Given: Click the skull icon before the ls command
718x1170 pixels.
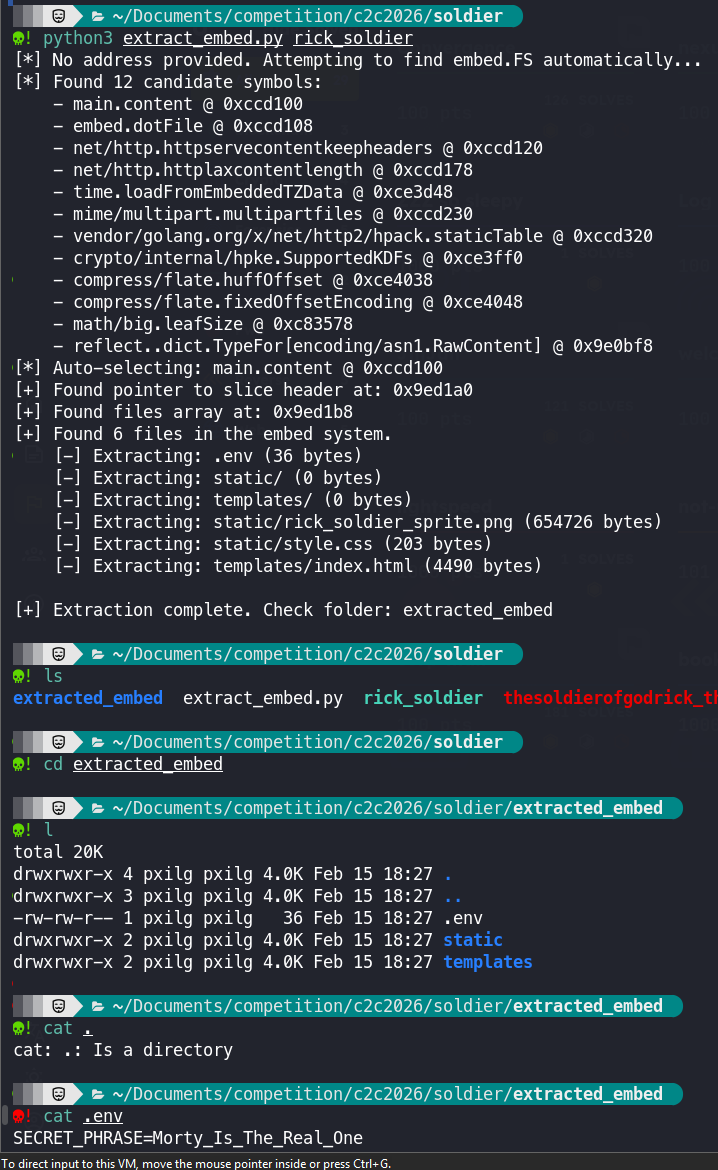Looking at the screenshot, I should tap(19, 676).
